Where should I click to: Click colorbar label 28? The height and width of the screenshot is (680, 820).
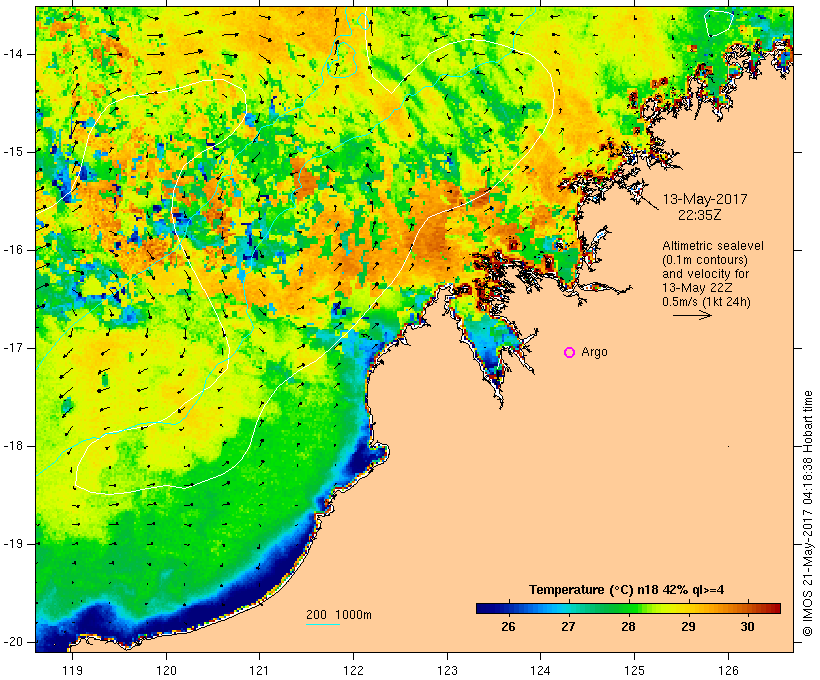click(628, 626)
